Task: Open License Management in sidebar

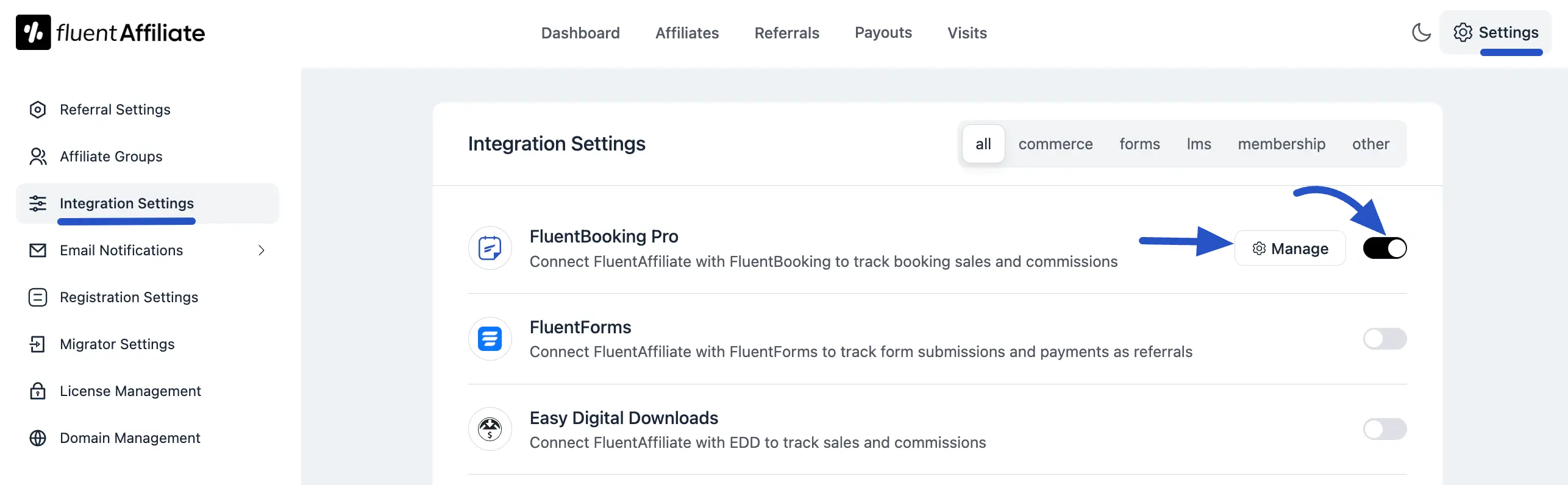Action: tap(130, 391)
